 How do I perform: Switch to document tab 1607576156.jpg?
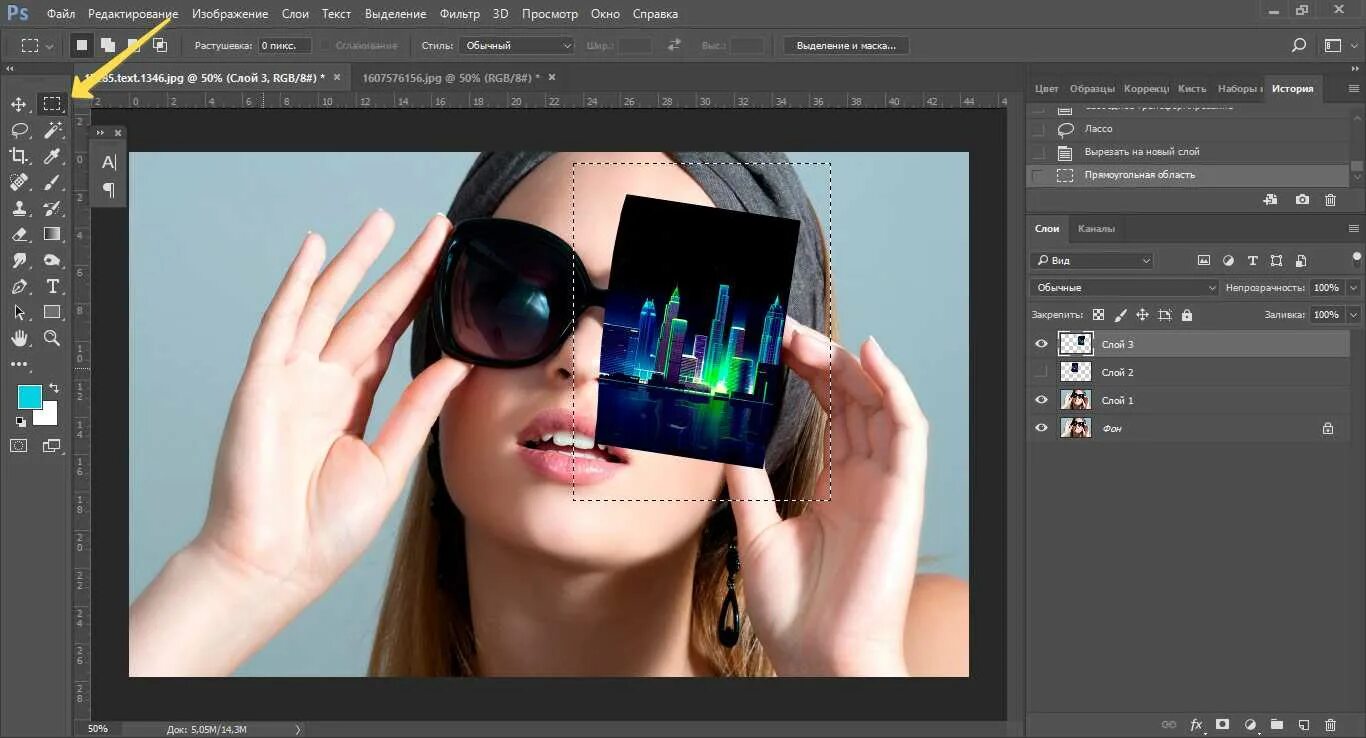[x=450, y=77]
